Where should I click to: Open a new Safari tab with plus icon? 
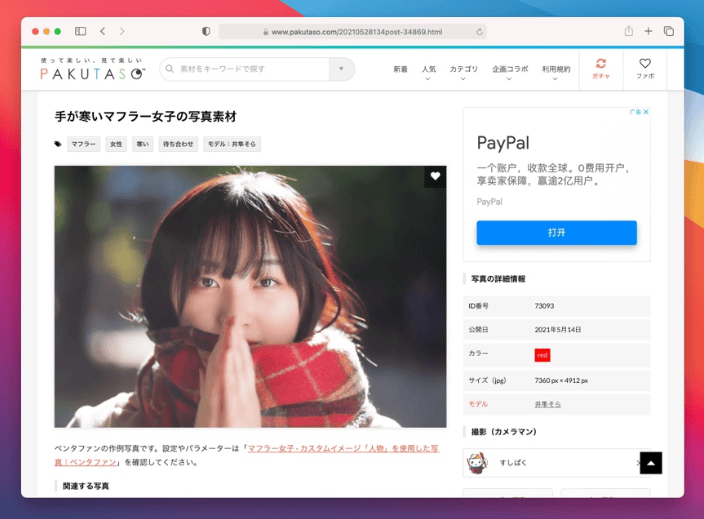[x=648, y=32]
